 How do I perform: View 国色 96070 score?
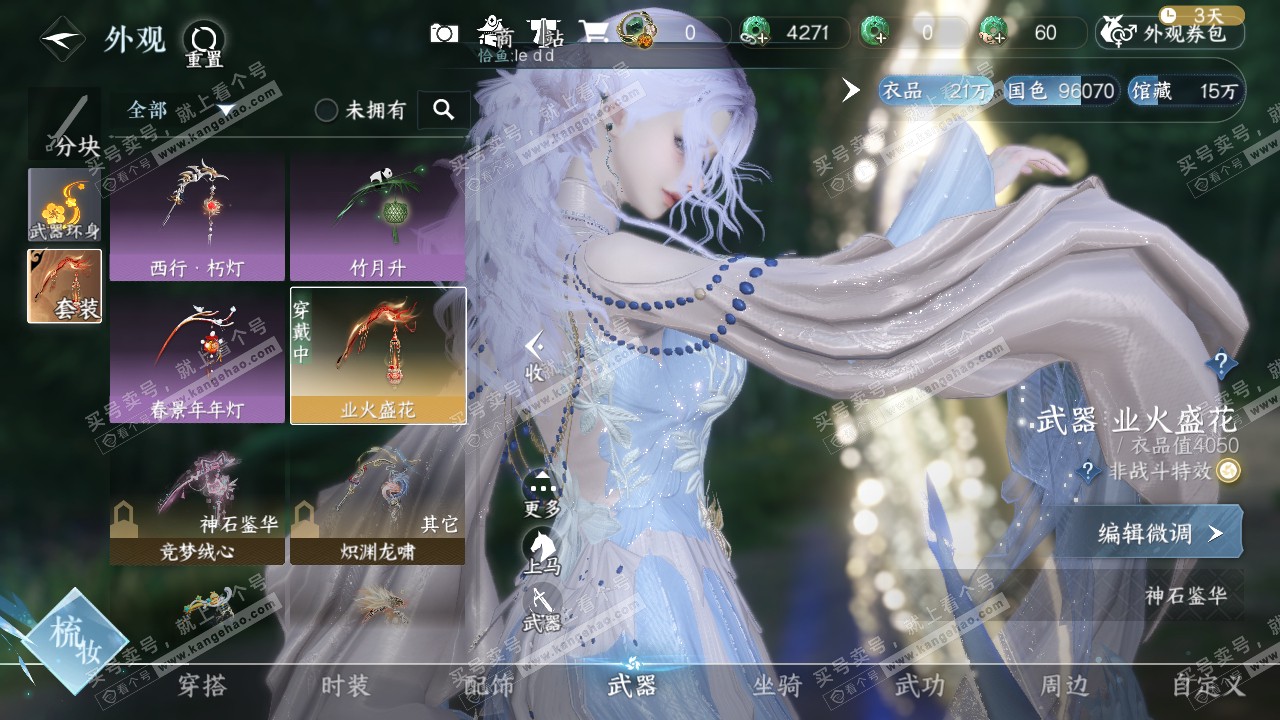(1060, 91)
